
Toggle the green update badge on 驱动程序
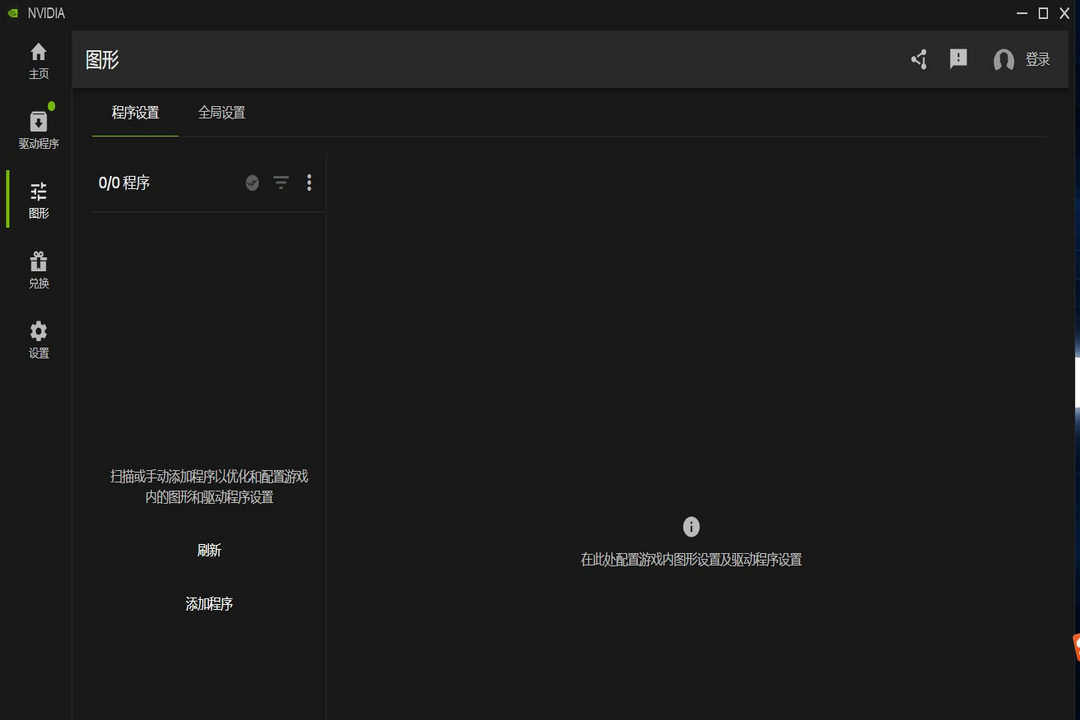(x=50, y=105)
